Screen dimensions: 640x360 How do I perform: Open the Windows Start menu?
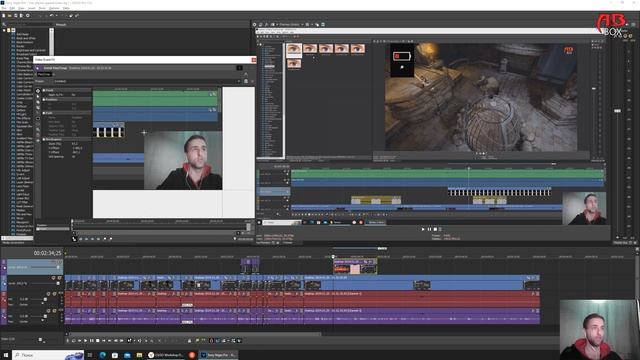click(6, 355)
